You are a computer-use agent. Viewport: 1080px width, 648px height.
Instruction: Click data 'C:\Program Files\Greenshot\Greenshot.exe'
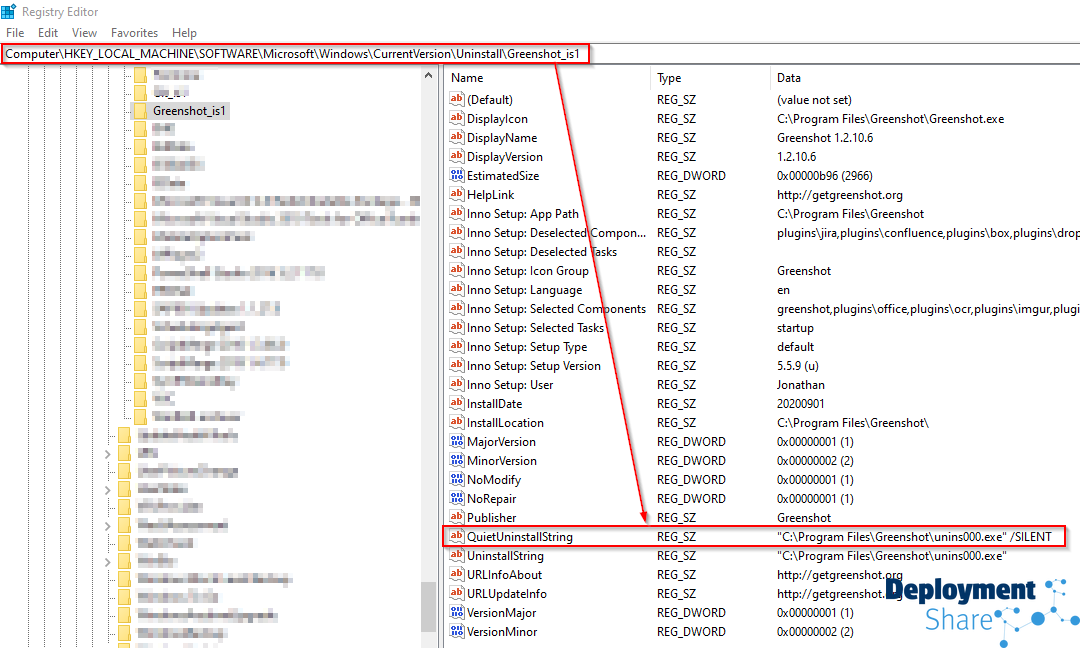[891, 118]
